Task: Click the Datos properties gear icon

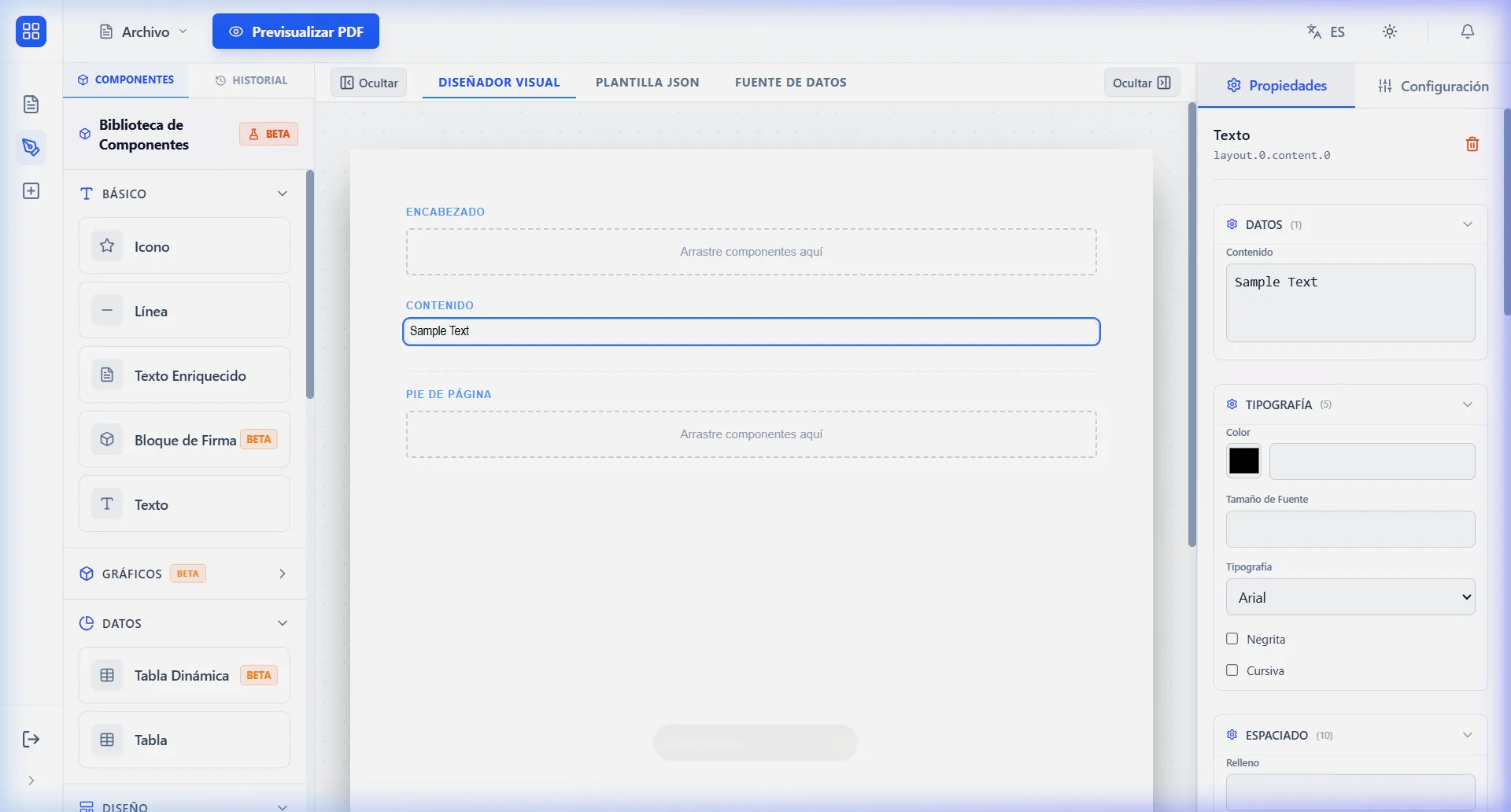Action: (1232, 224)
